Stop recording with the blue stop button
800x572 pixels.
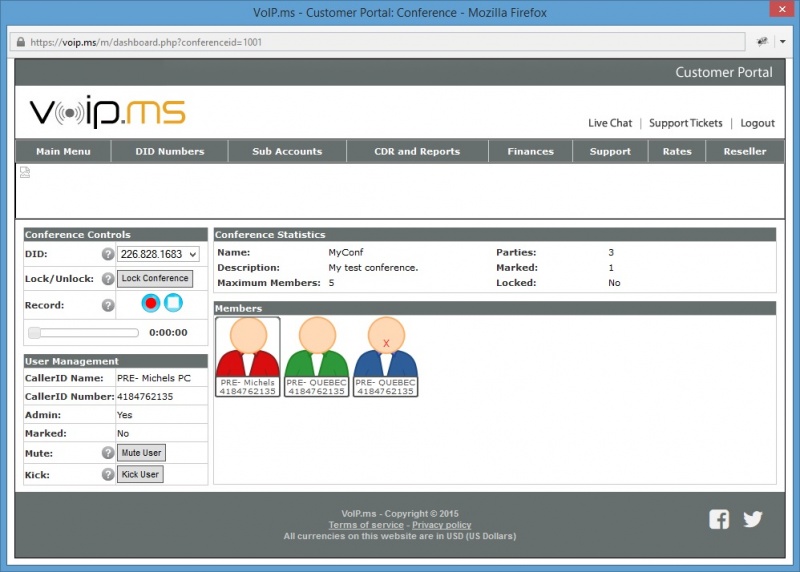173,303
